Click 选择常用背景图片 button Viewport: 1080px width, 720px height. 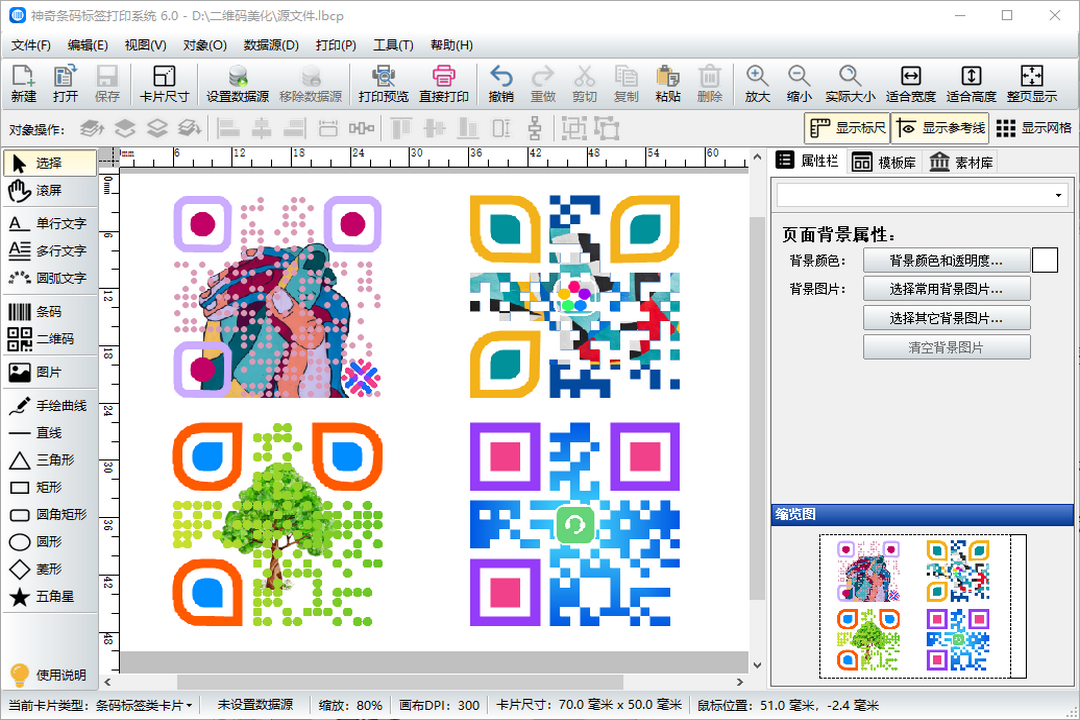click(946, 289)
